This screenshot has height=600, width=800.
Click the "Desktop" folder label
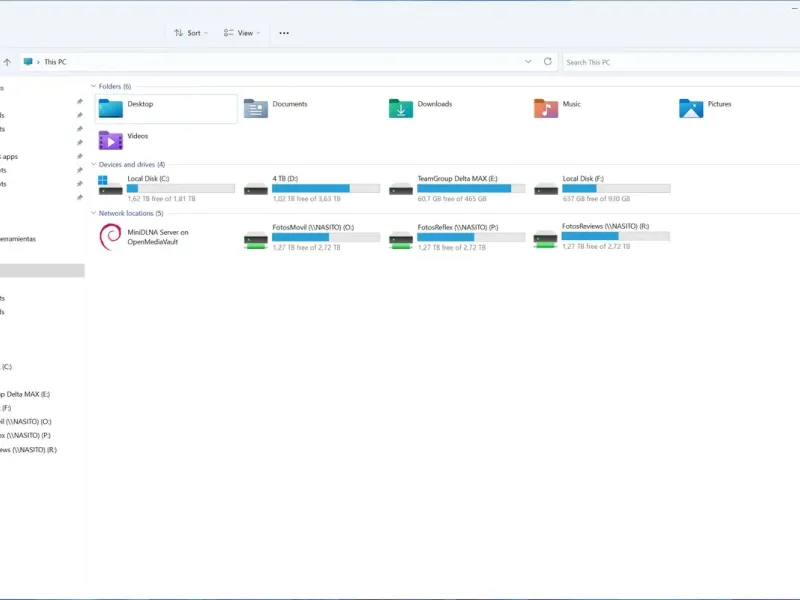click(x=140, y=104)
